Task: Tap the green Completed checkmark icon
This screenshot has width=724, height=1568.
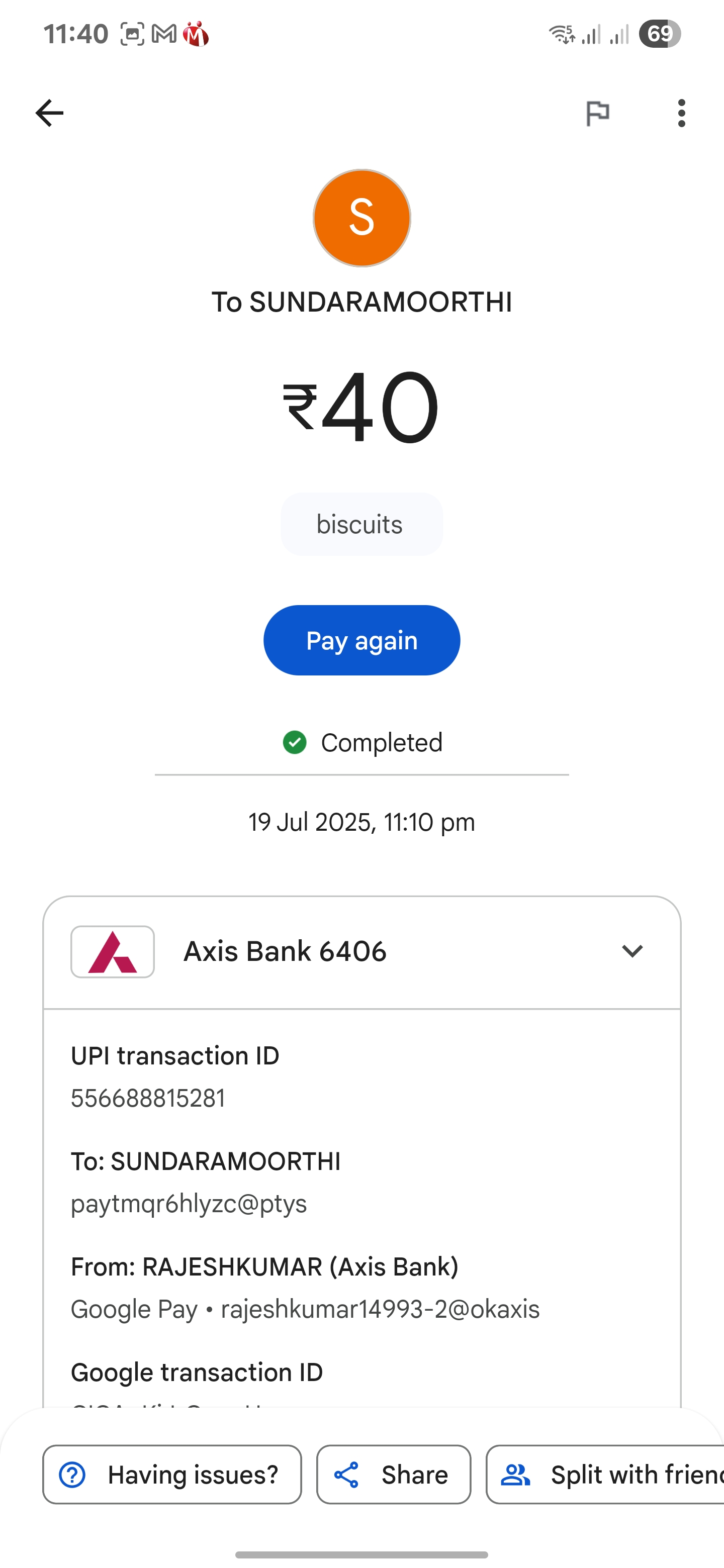Action: [295, 743]
